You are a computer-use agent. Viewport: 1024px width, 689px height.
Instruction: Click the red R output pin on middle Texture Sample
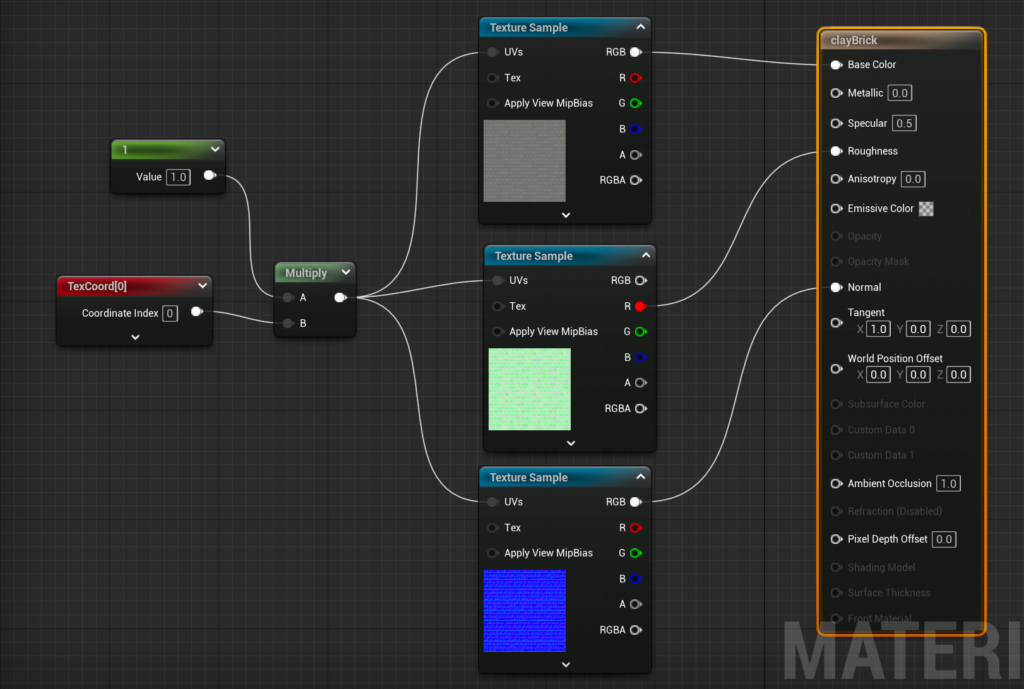tap(640, 306)
